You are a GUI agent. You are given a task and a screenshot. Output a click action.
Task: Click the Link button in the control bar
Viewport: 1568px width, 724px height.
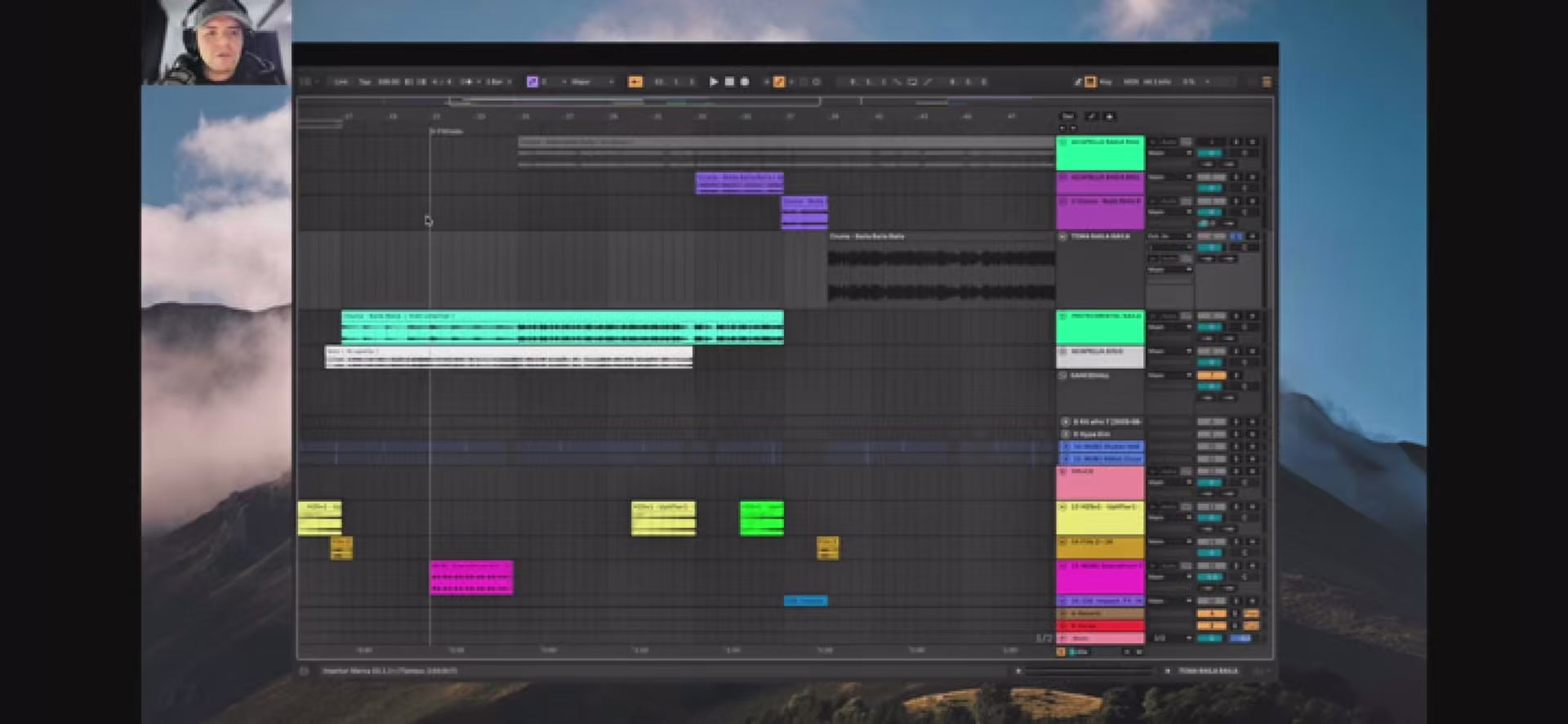(x=341, y=82)
